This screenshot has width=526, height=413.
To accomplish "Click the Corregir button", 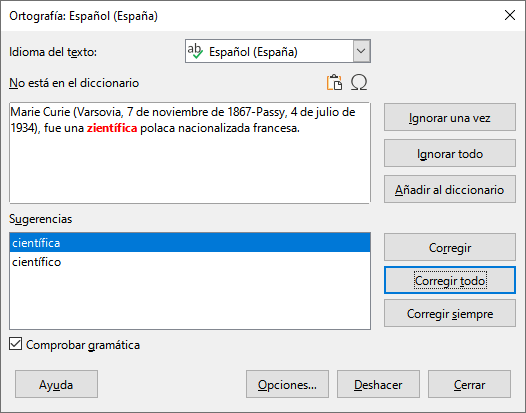I will coord(450,247).
